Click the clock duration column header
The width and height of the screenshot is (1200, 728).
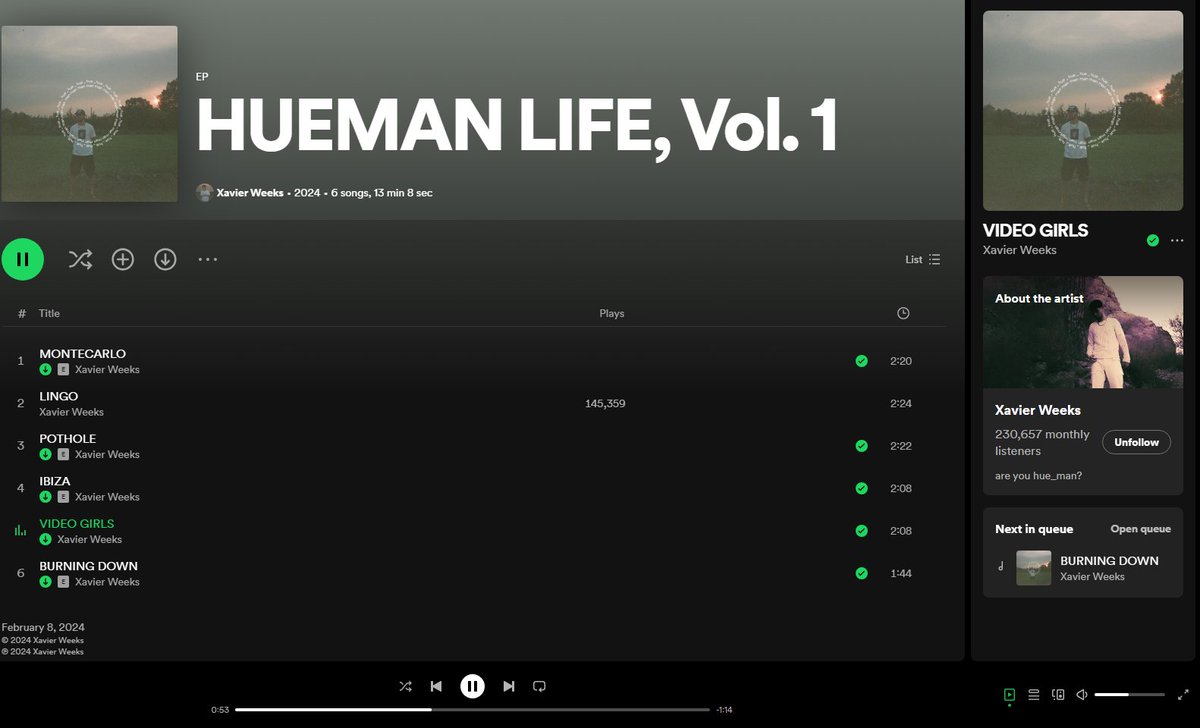(903, 313)
